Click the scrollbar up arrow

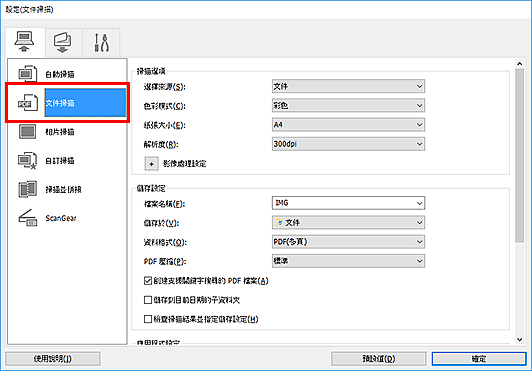coord(519,63)
